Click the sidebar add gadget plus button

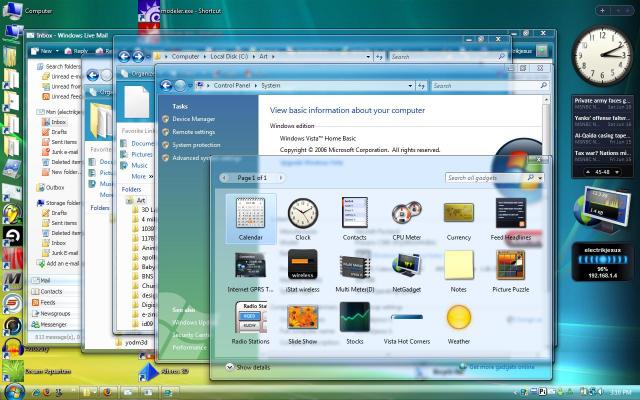(602, 11)
